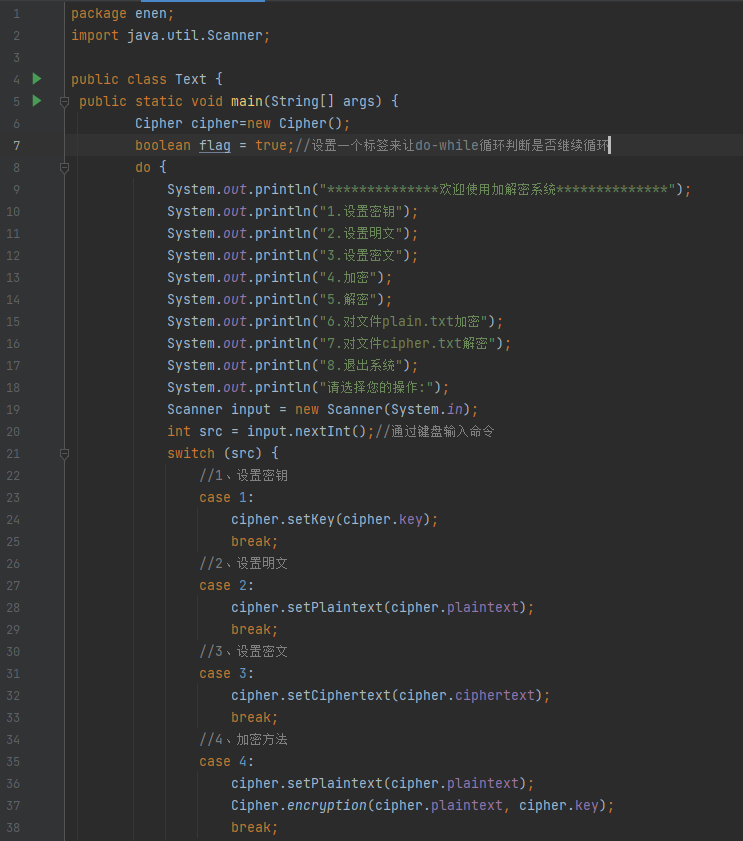Click the println string '8.退出系统'
This screenshot has height=841, width=743.
[361, 365]
